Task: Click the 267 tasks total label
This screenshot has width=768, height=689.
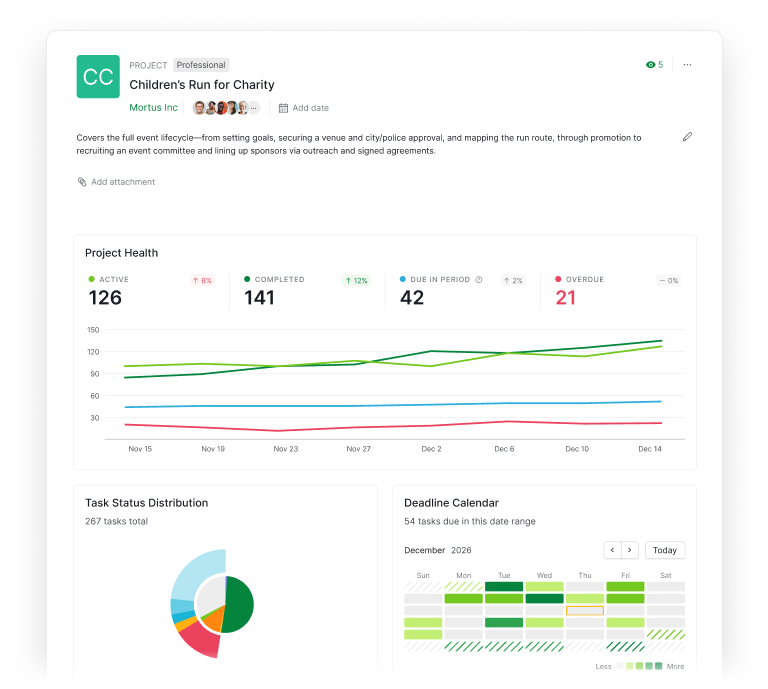Action: click(x=116, y=521)
